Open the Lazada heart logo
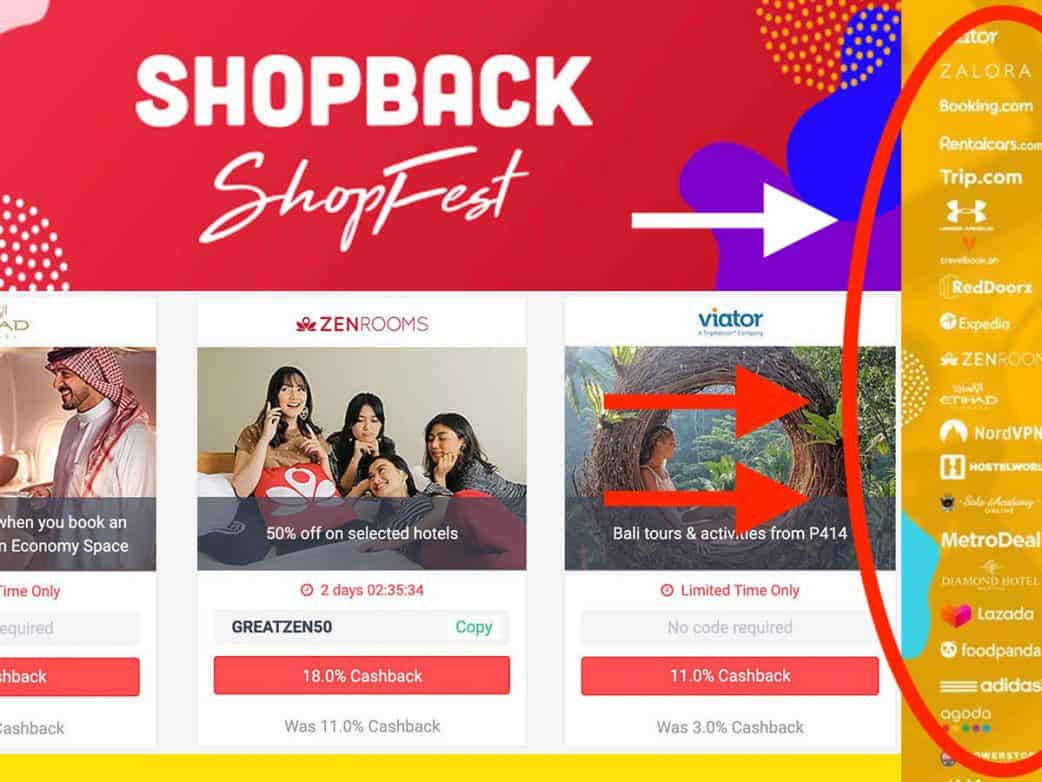The image size is (1042, 782). click(988, 615)
